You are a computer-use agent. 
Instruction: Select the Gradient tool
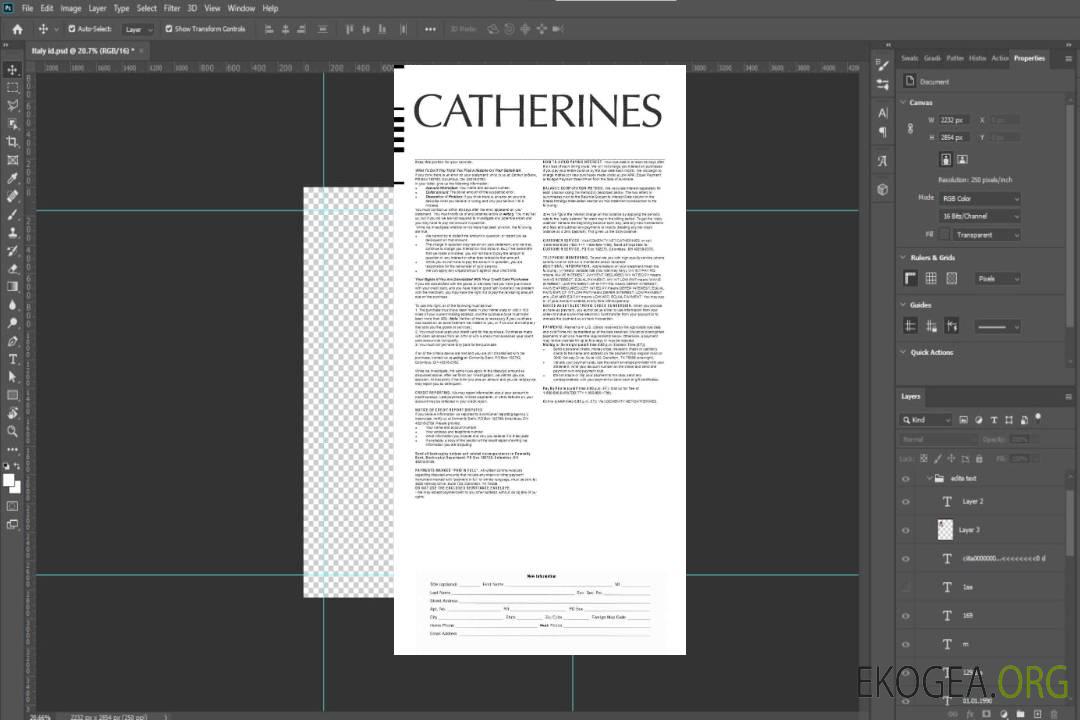pyautogui.click(x=12, y=287)
